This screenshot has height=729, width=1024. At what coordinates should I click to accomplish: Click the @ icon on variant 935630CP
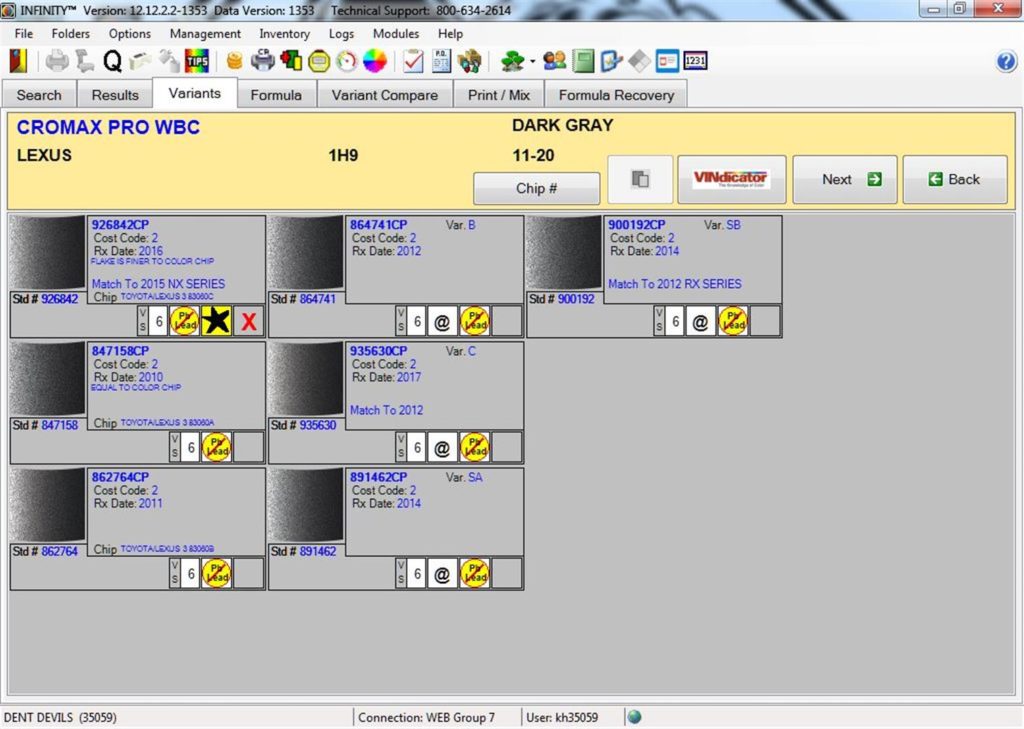(442, 447)
